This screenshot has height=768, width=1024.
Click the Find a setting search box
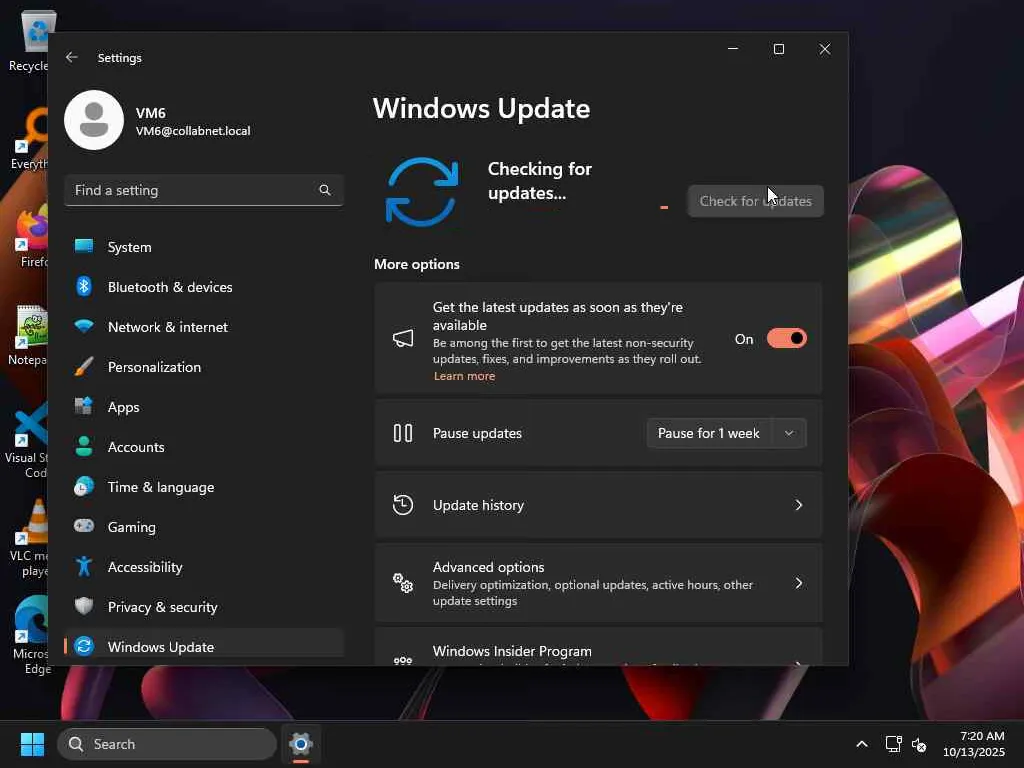[x=204, y=190]
